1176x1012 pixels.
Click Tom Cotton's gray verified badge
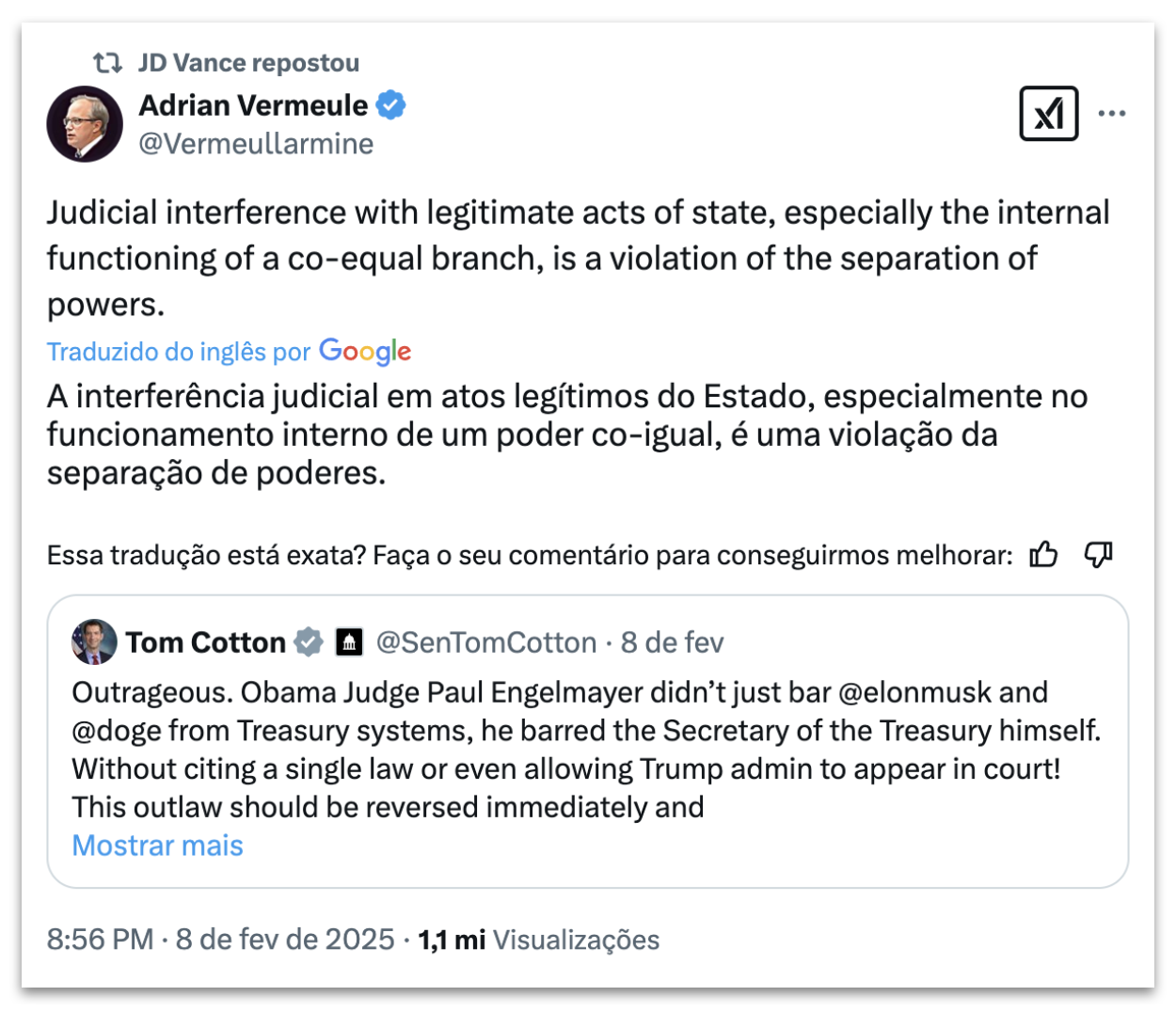coord(309,642)
